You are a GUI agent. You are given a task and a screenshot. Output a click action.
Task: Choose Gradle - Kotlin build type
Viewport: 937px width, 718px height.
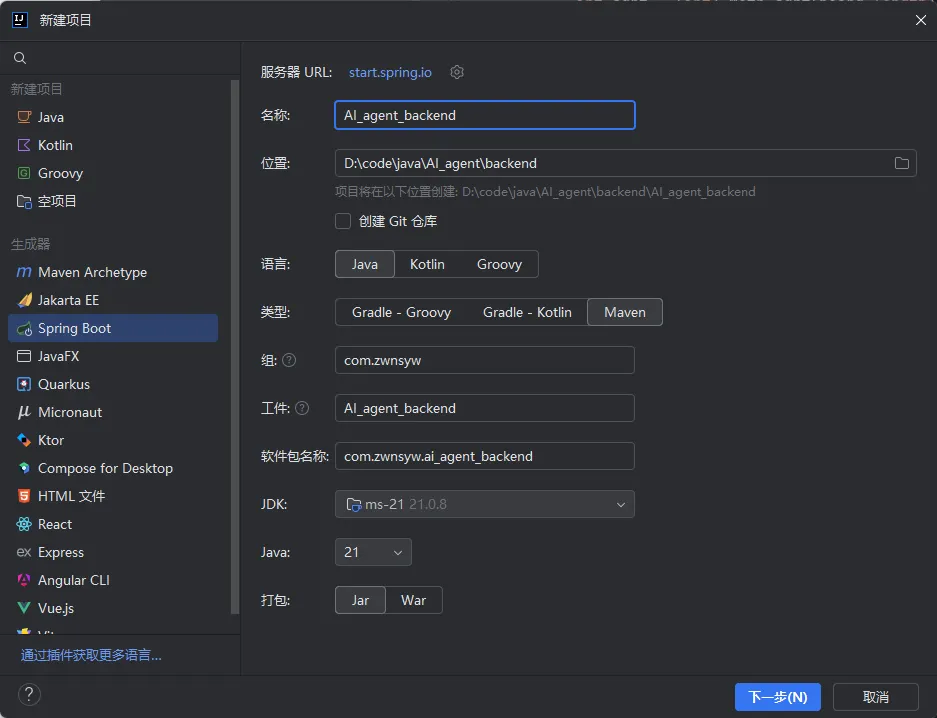click(527, 312)
